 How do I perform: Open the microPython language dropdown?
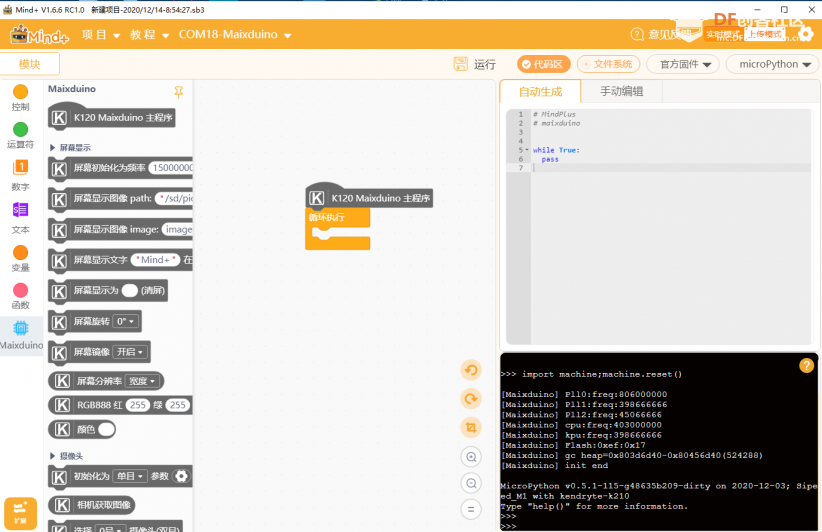(x=774, y=64)
